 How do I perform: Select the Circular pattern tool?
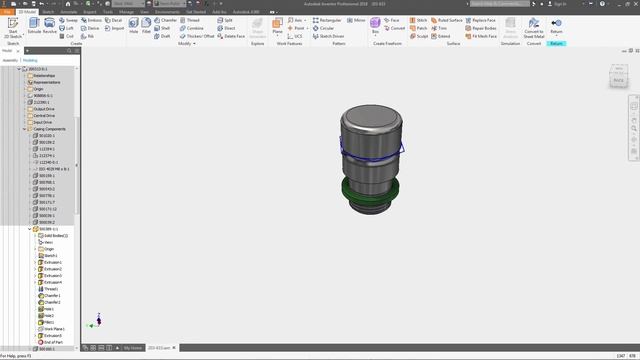coord(323,28)
